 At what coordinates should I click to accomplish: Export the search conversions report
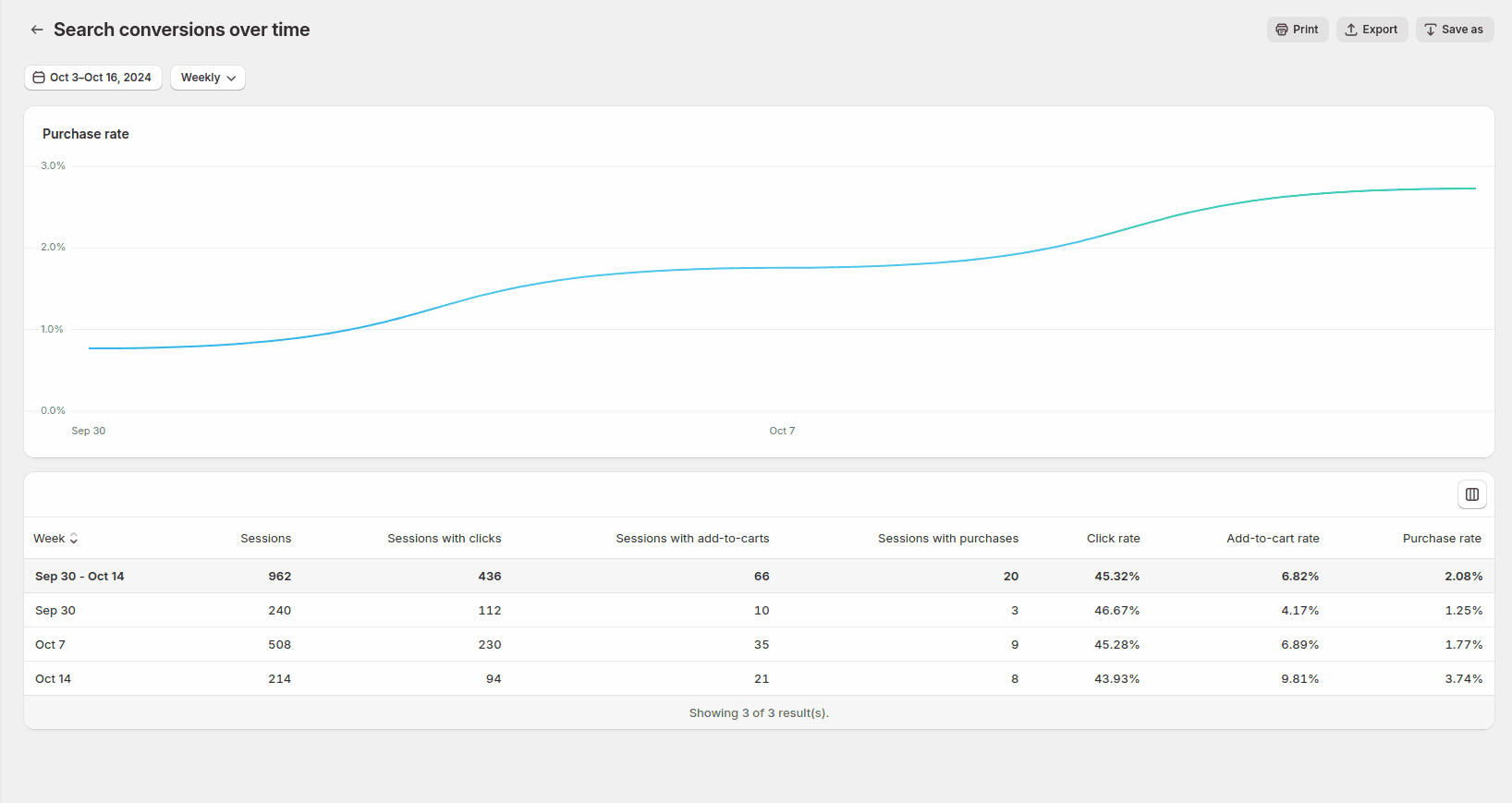click(1372, 30)
